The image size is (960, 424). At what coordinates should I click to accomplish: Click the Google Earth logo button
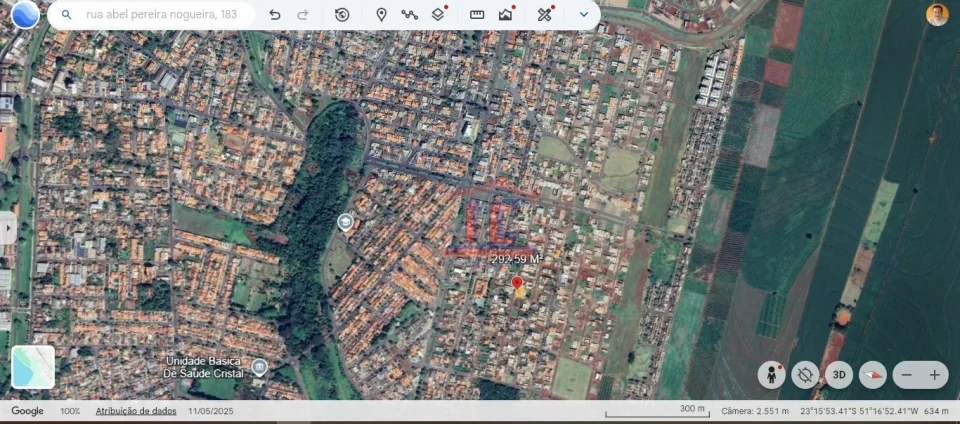(25, 14)
